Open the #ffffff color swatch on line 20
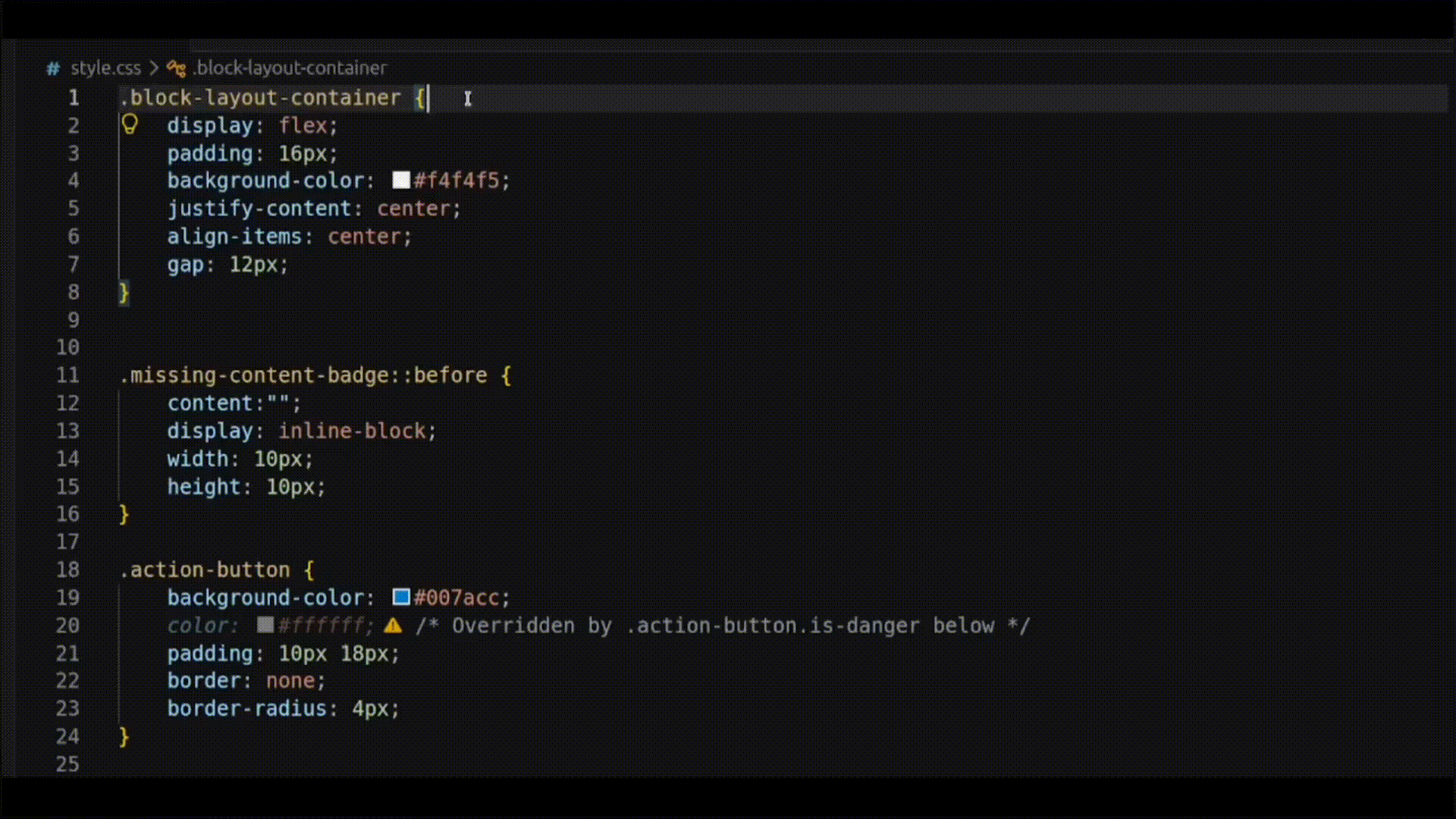 click(x=265, y=625)
